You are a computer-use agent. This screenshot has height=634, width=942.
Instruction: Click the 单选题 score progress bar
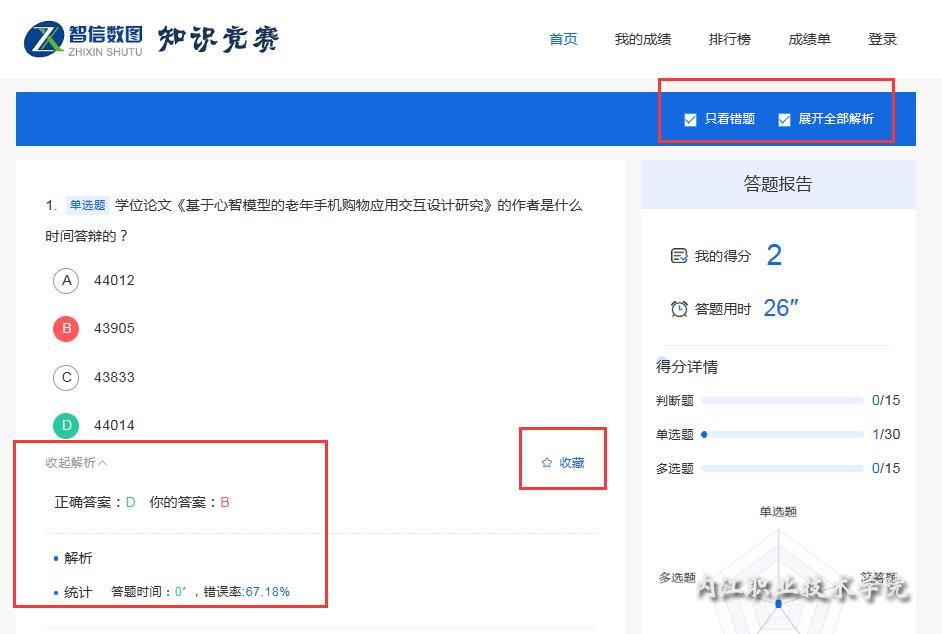click(x=782, y=434)
